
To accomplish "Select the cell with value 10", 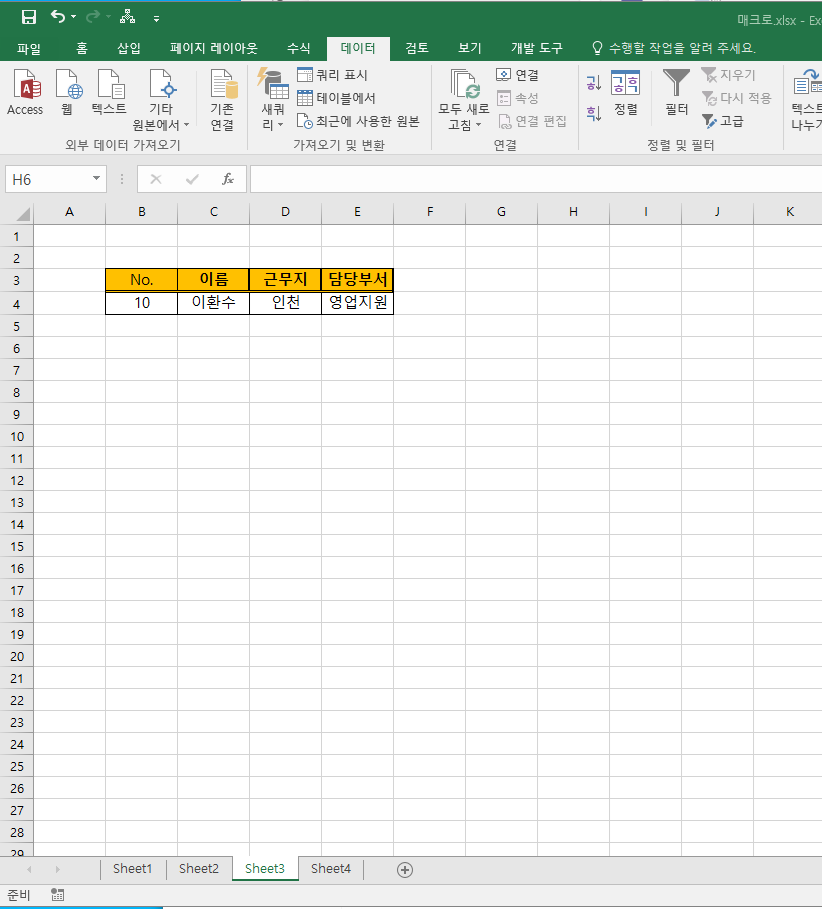I will pos(141,303).
